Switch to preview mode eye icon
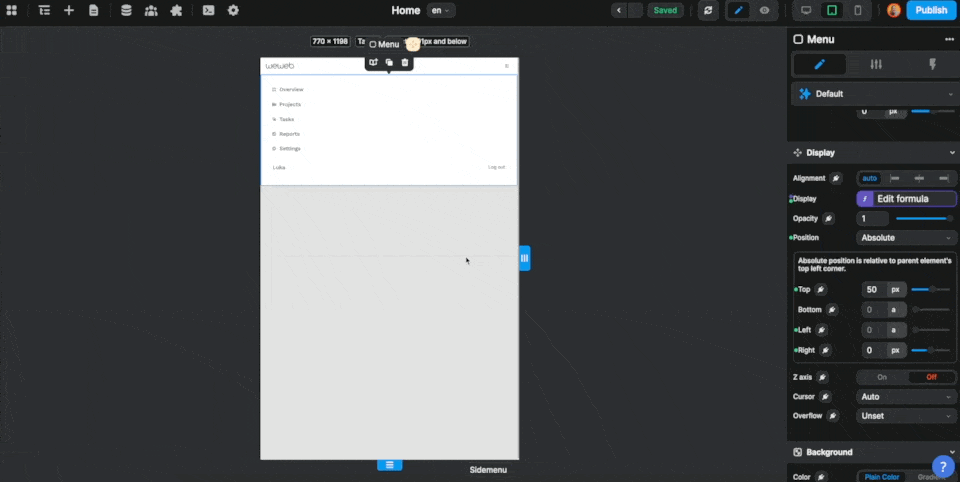This screenshot has width=960, height=482. (x=765, y=10)
